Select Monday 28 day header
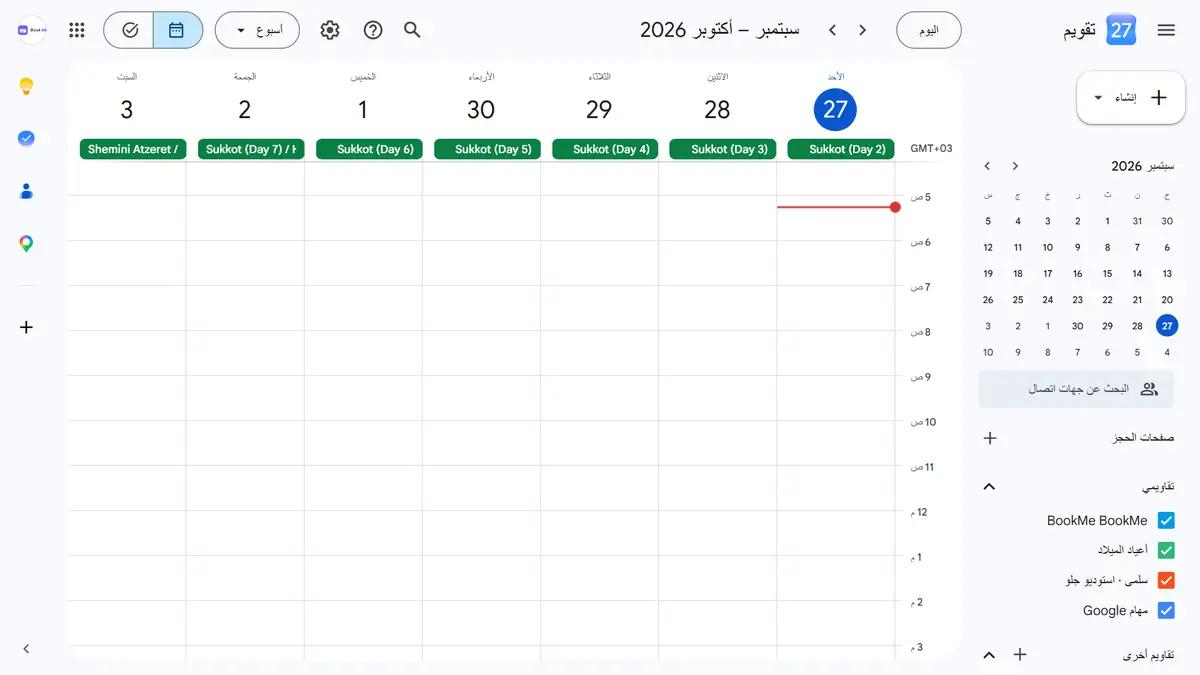This screenshot has width=1200, height=675. click(x=717, y=109)
